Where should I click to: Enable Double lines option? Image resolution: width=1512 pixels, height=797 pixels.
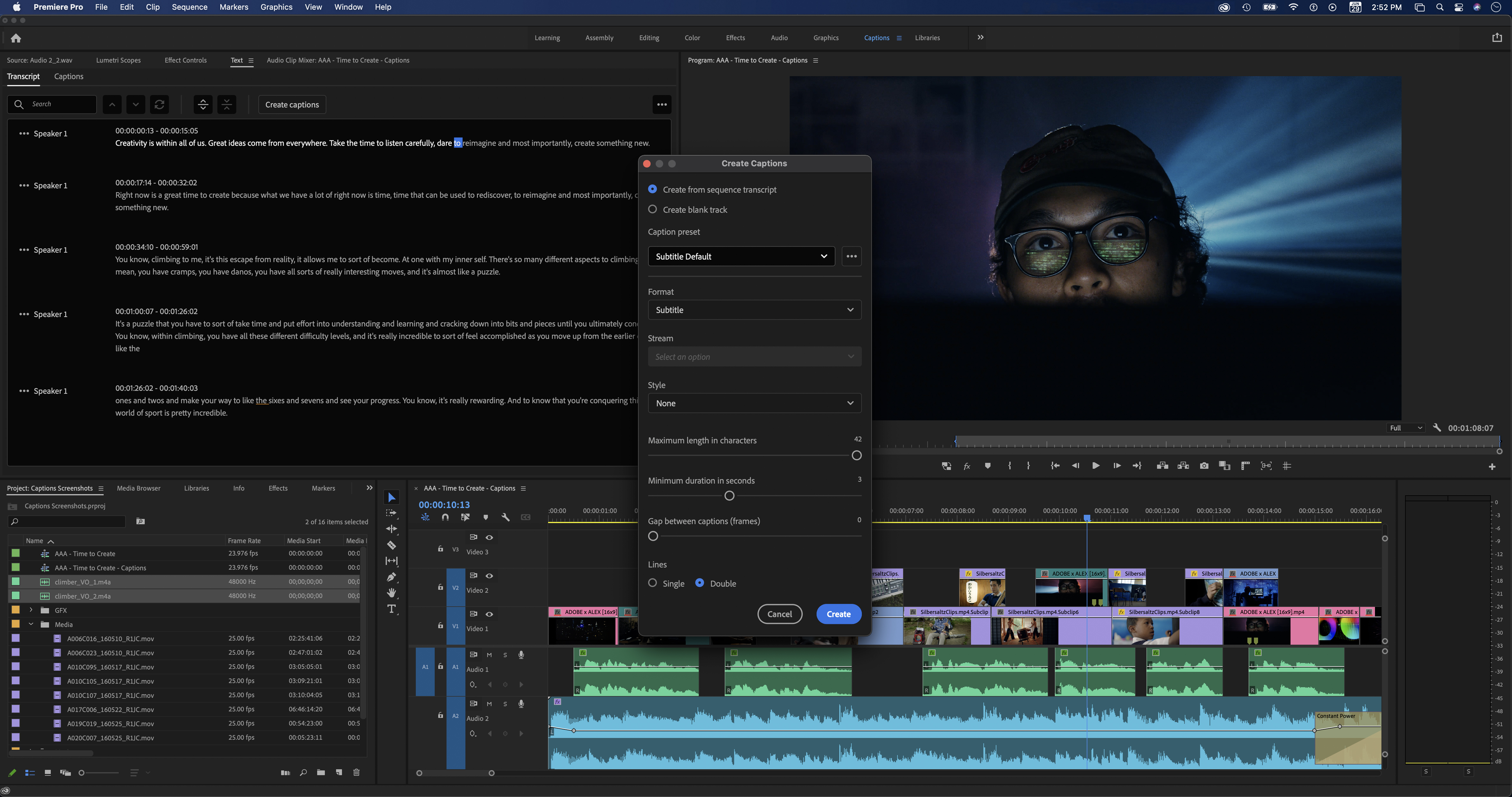(700, 583)
